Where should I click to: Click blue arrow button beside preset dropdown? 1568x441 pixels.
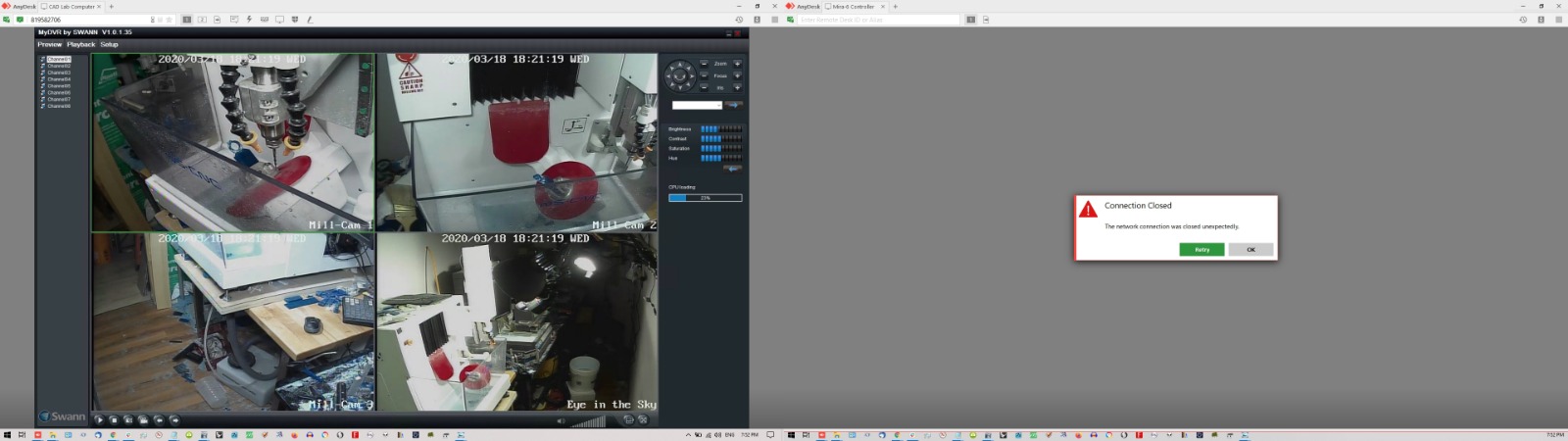[734, 105]
